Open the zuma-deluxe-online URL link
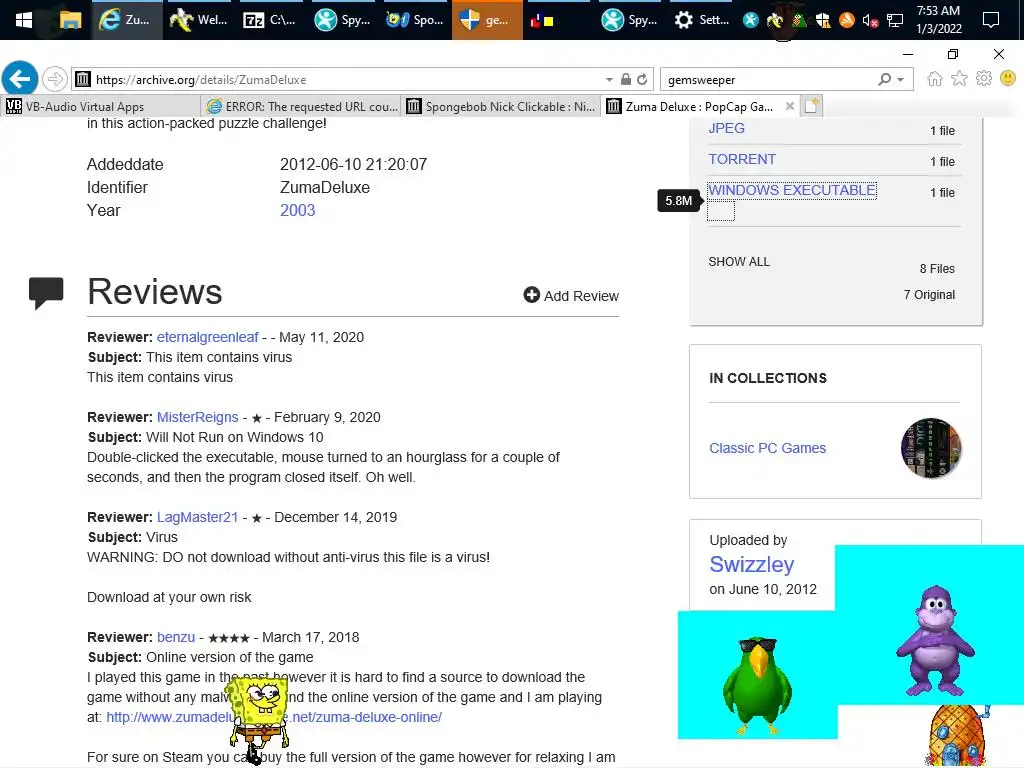The height and width of the screenshot is (768, 1024). click(274, 717)
